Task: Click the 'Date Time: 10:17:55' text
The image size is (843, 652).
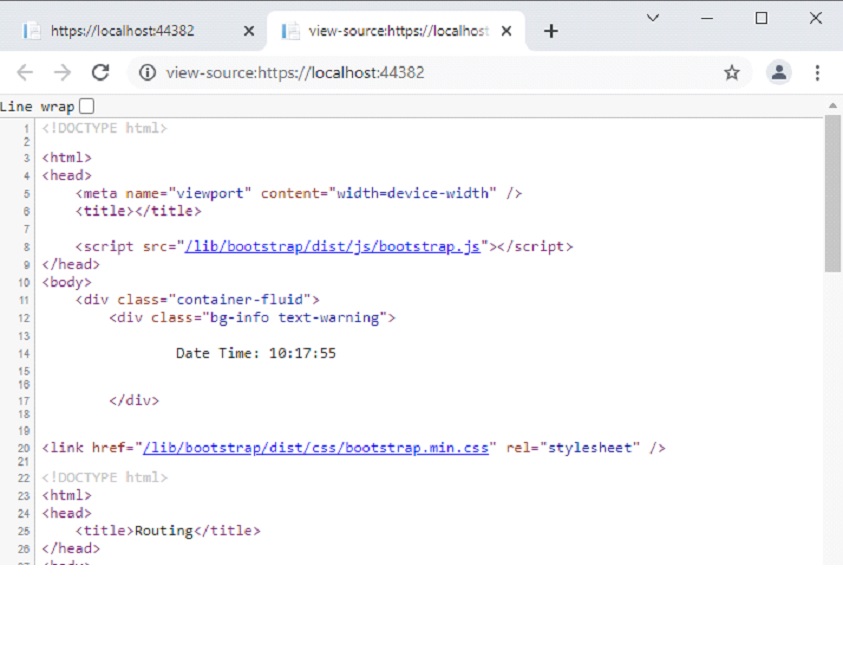Action: coord(256,353)
